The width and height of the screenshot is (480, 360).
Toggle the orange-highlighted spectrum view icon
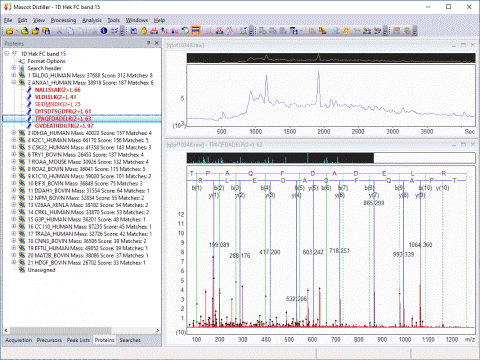point(196,31)
